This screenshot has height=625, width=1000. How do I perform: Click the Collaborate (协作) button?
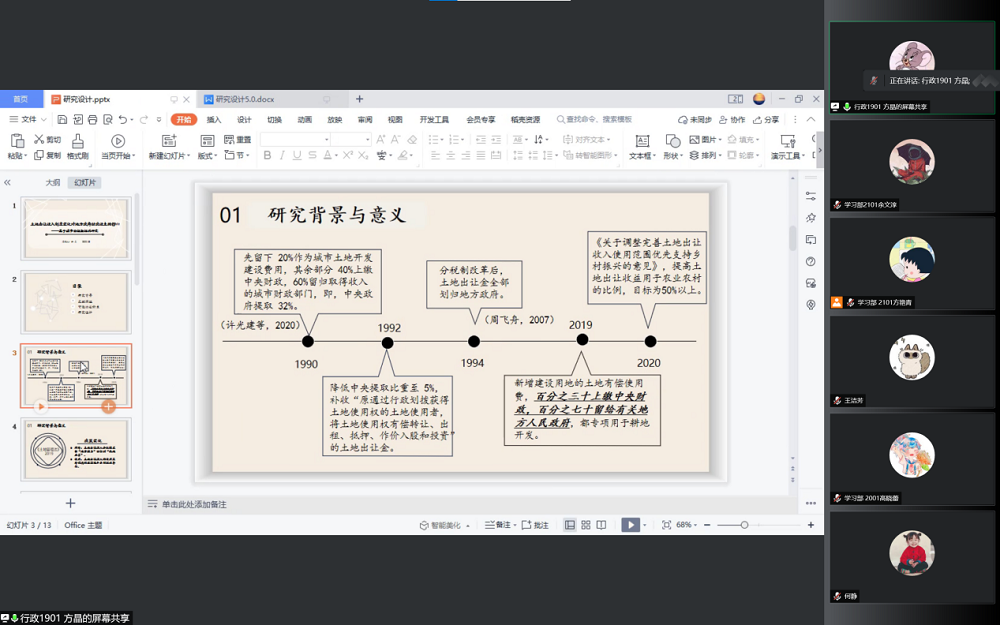(732, 120)
